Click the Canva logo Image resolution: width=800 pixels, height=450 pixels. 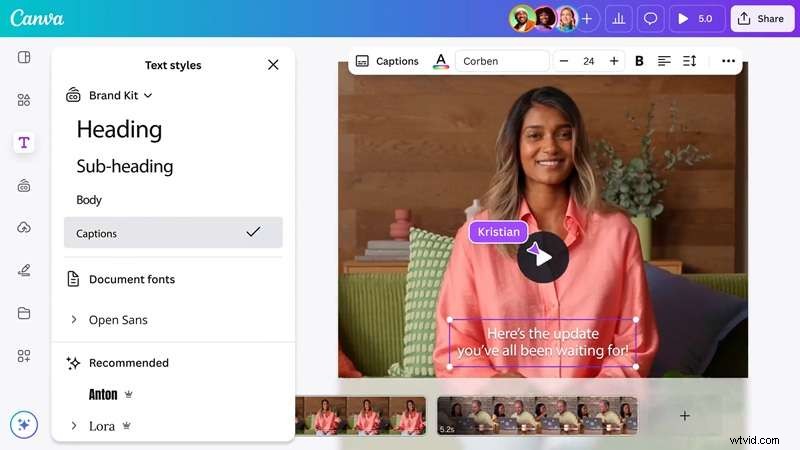tap(37, 18)
